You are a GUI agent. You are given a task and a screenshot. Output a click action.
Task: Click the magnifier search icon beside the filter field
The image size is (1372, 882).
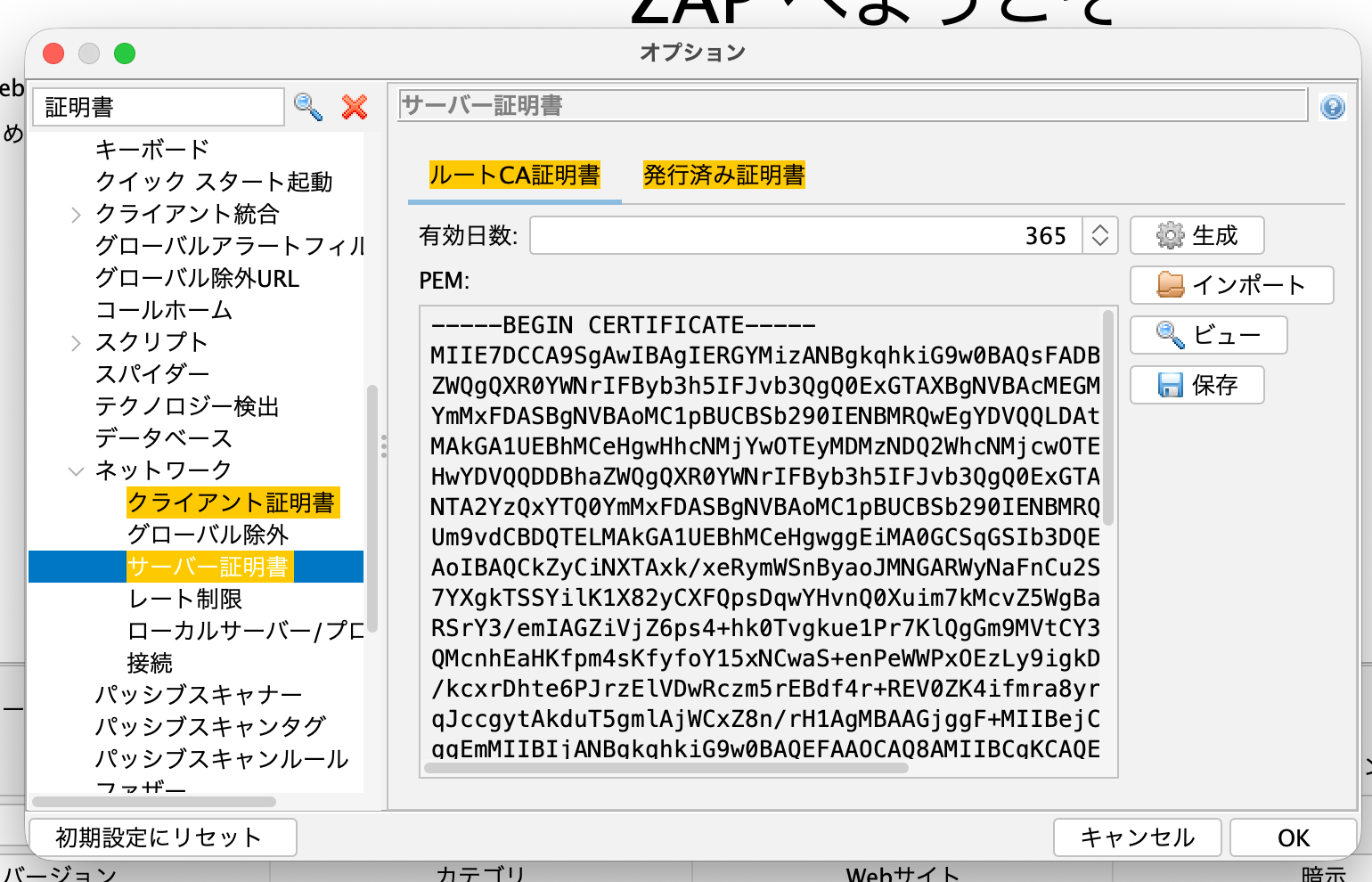coord(308,107)
